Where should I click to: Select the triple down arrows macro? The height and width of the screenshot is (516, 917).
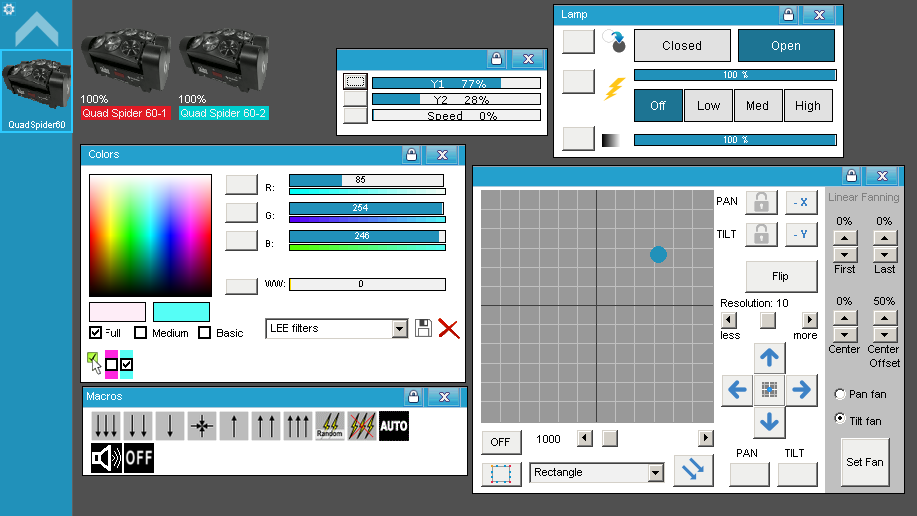(x=106, y=425)
